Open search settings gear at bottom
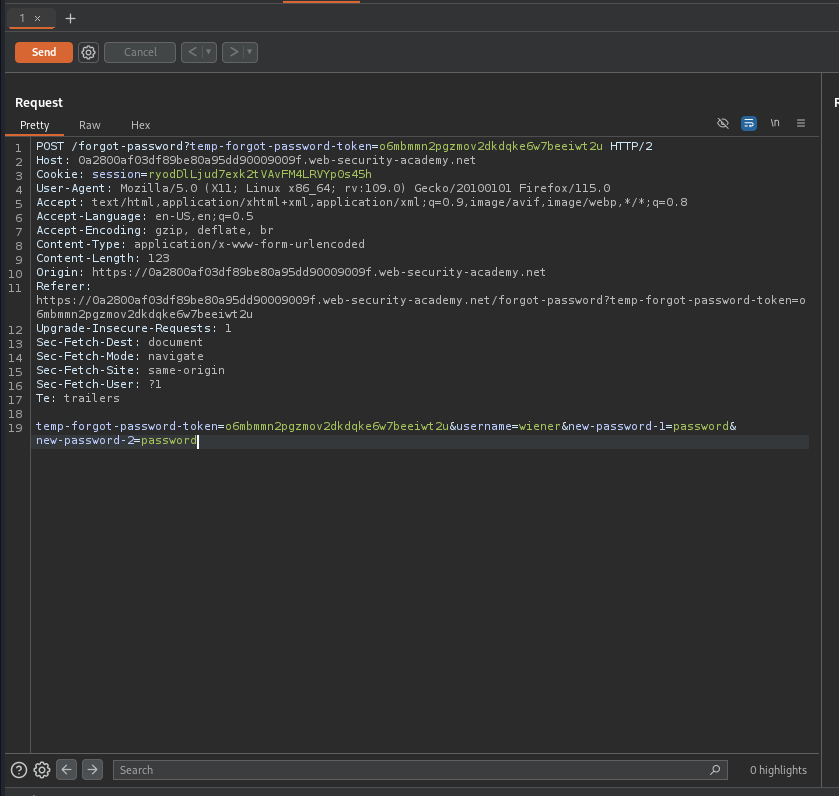 coord(42,770)
